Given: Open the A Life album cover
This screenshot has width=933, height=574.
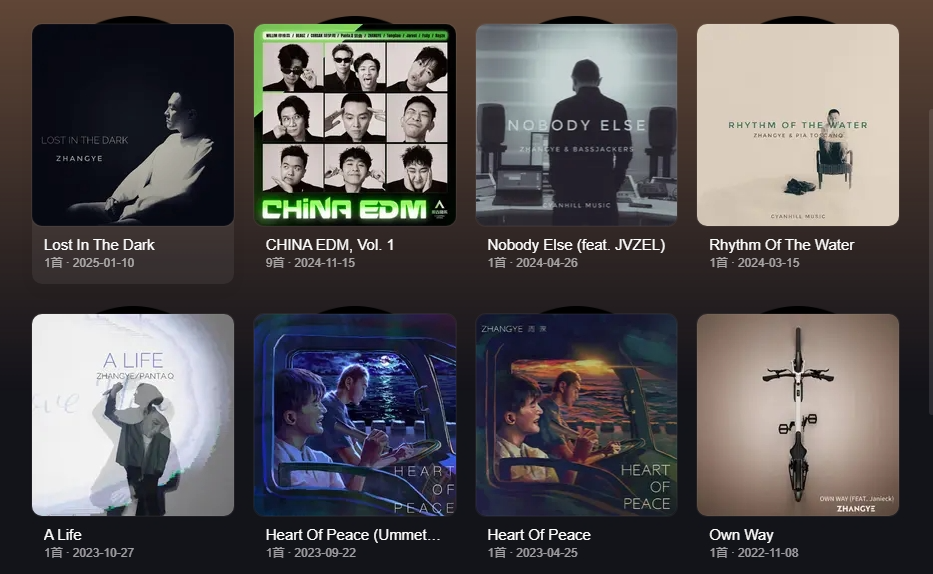Looking at the screenshot, I should coord(133,415).
